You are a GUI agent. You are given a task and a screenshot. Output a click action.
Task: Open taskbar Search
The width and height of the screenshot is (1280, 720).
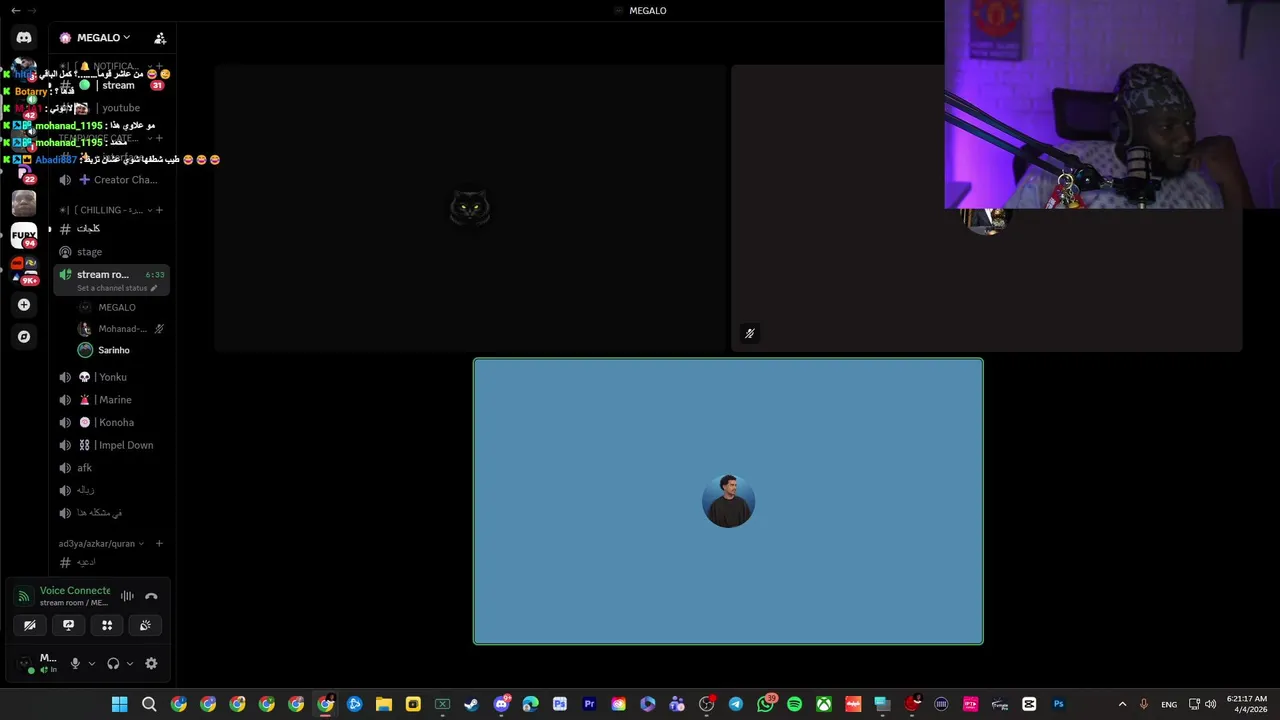[149, 704]
